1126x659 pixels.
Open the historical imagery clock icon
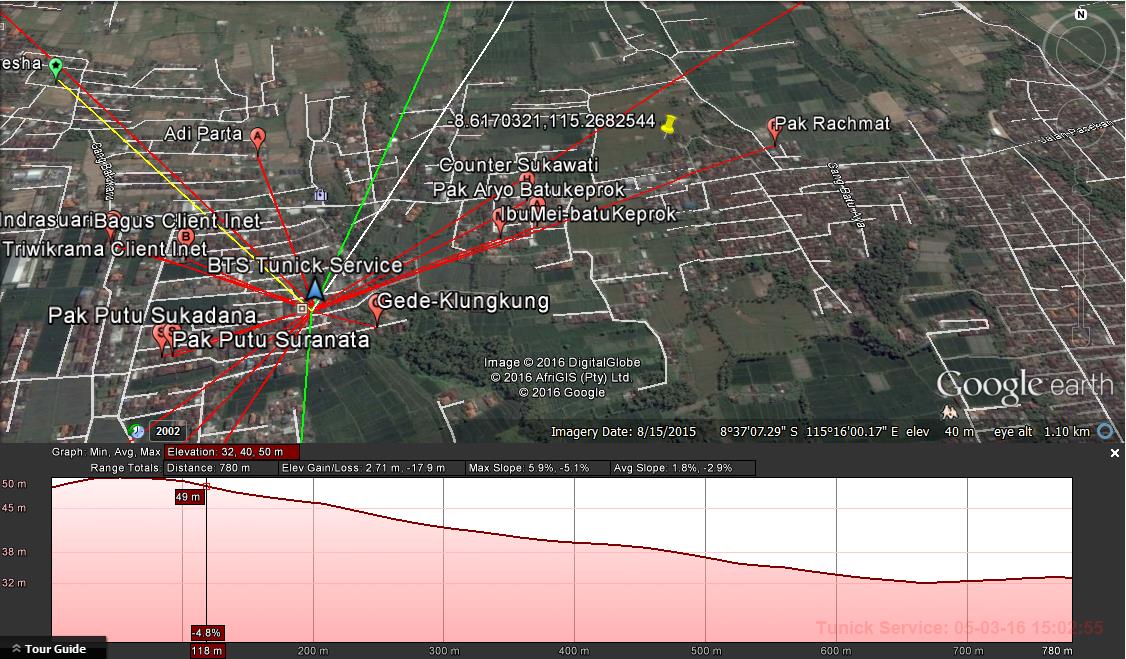point(136,431)
